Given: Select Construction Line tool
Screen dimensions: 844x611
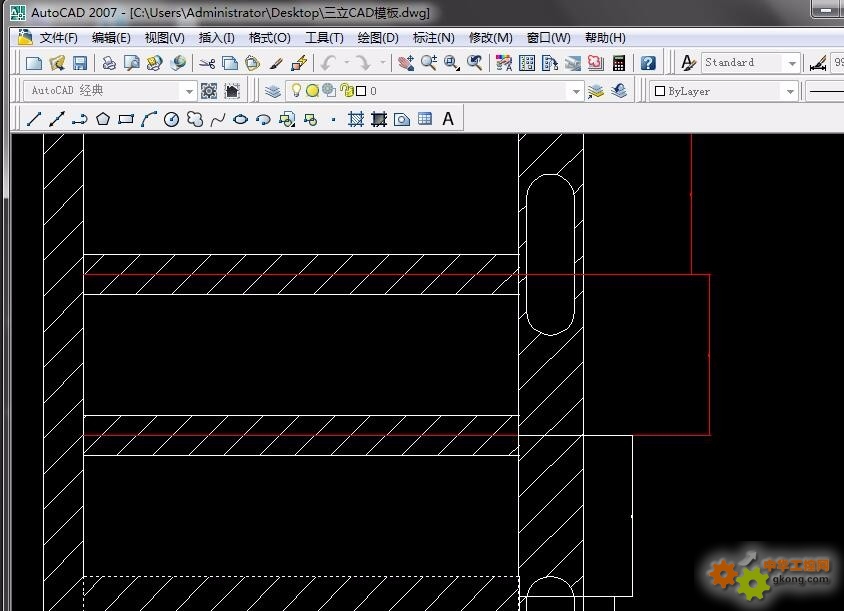Looking at the screenshot, I should pyautogui.click(x=57, y=119).
